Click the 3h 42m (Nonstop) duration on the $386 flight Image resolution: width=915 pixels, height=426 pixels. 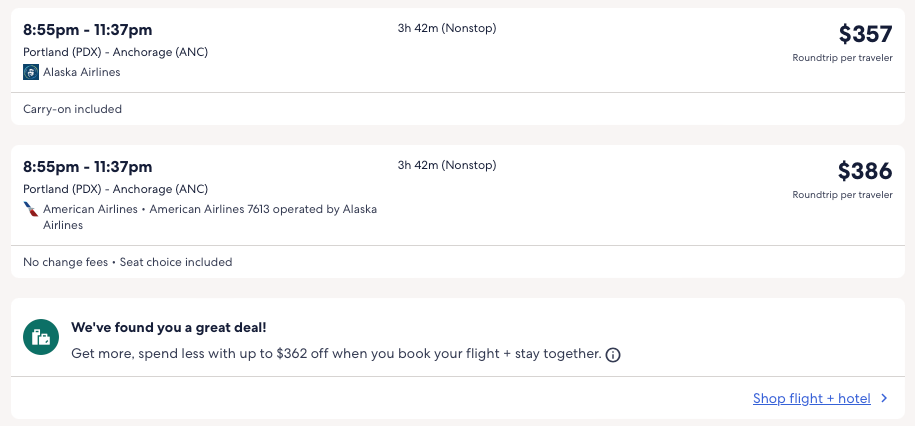coord(446,165)
